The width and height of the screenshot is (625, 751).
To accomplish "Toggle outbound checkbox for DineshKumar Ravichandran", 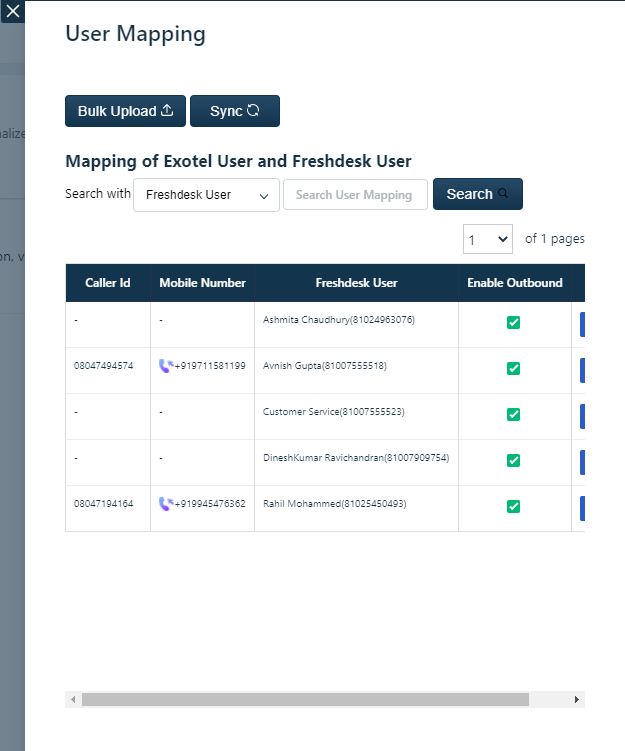I will 513,461.
